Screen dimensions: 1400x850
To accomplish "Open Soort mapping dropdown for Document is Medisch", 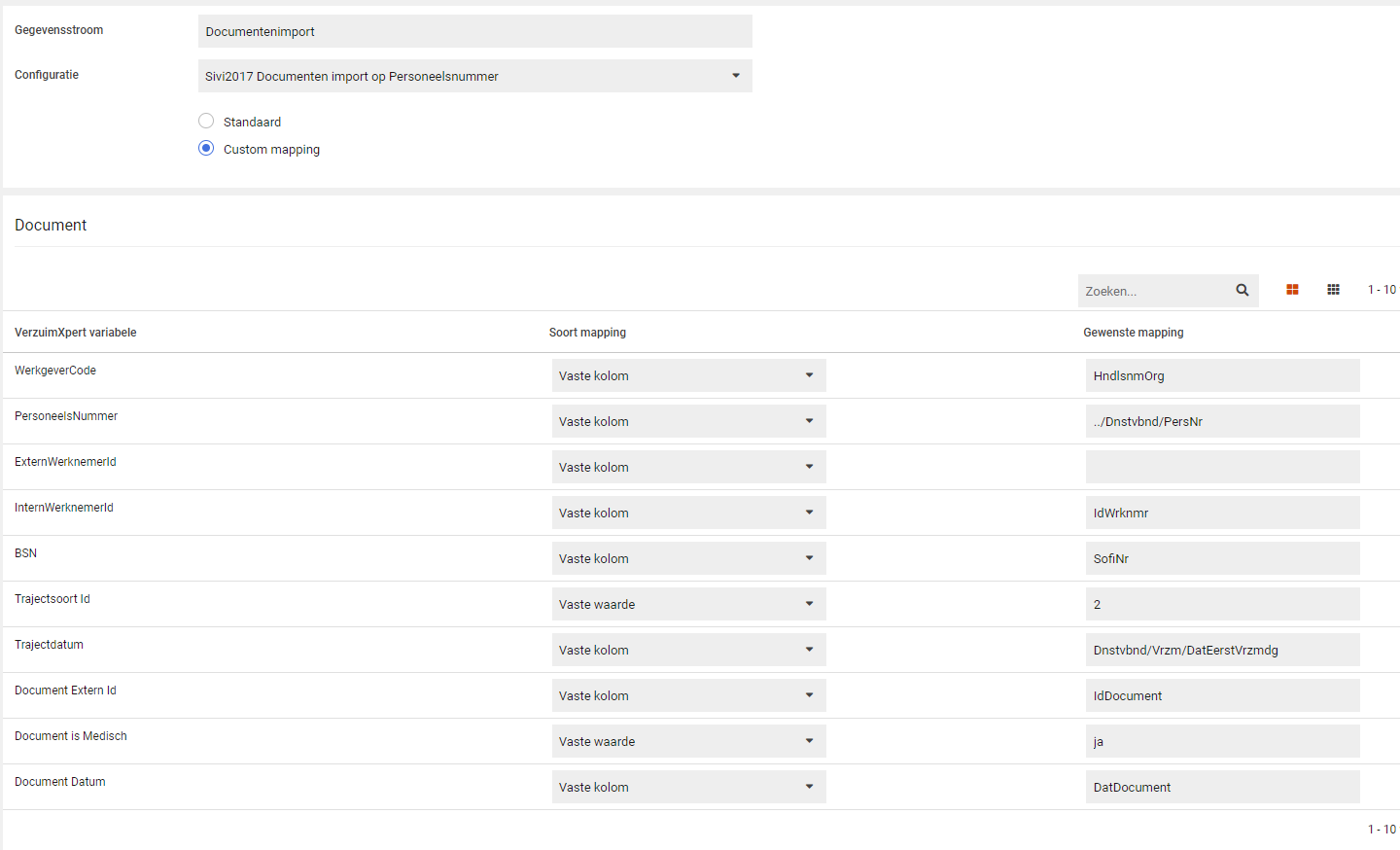I will (x=688, y=741).
